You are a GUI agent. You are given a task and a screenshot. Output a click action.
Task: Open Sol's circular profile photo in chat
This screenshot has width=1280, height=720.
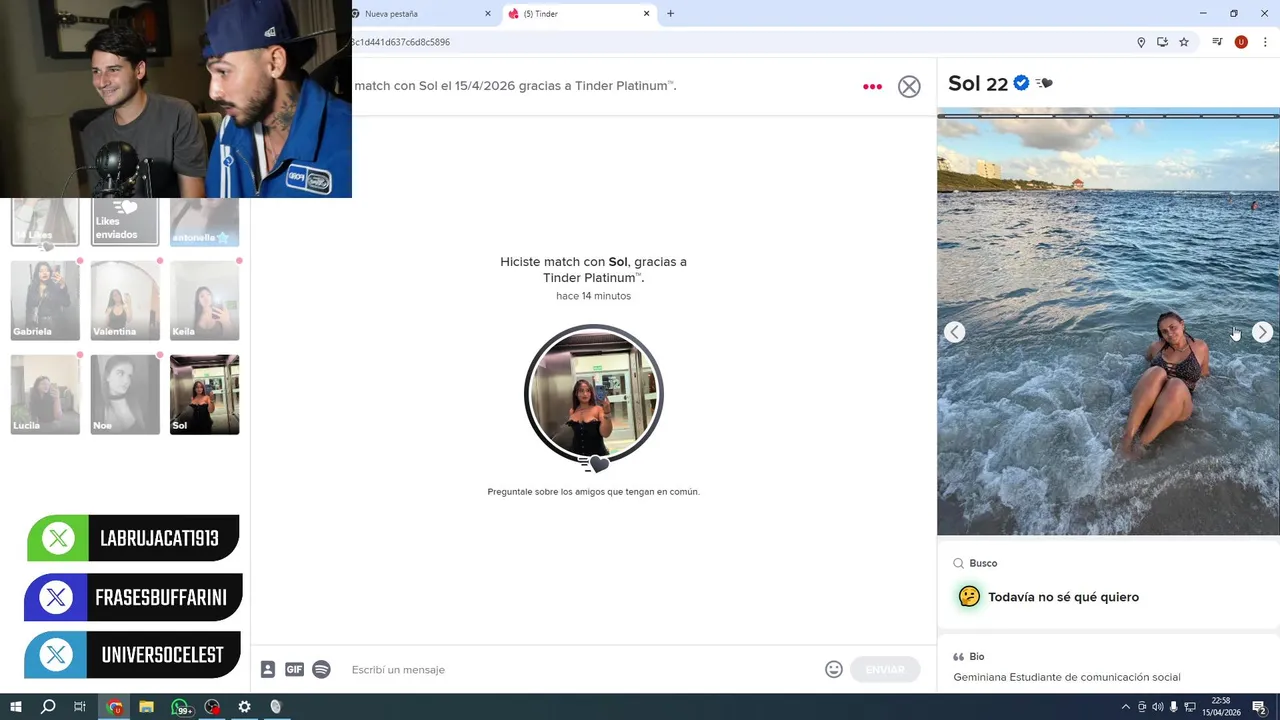click(x=594, y=394)
